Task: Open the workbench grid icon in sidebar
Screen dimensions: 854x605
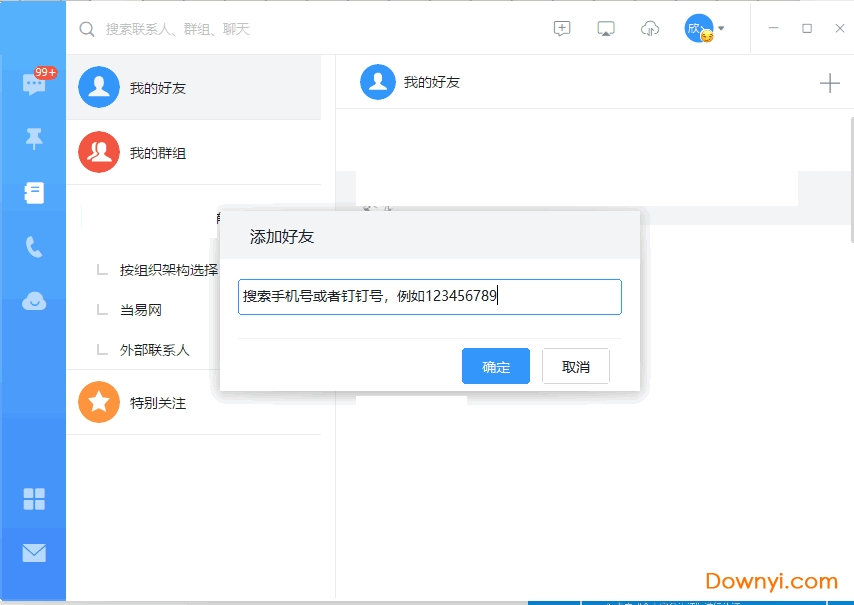Action: 34,499
